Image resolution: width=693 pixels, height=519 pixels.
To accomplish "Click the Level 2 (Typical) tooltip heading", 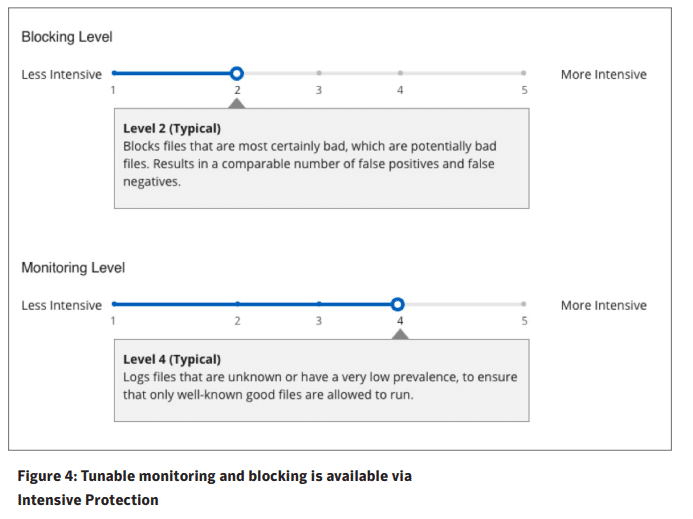I will (x=172, y=129).
